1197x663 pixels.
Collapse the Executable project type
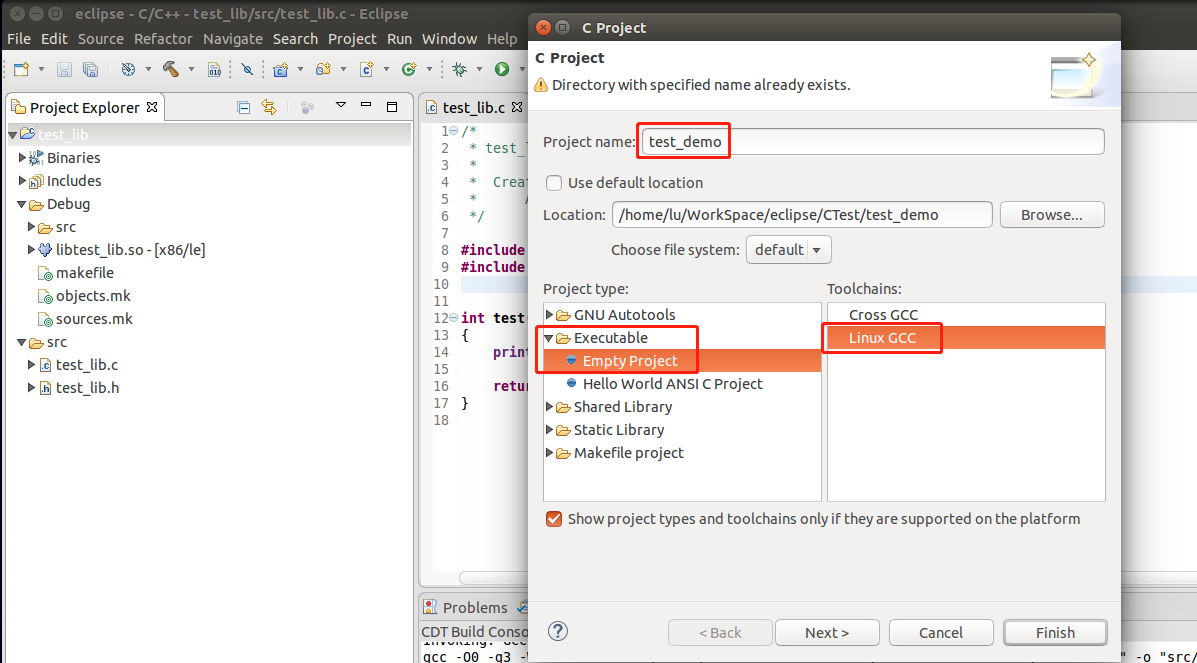click(x=550, y=338)
